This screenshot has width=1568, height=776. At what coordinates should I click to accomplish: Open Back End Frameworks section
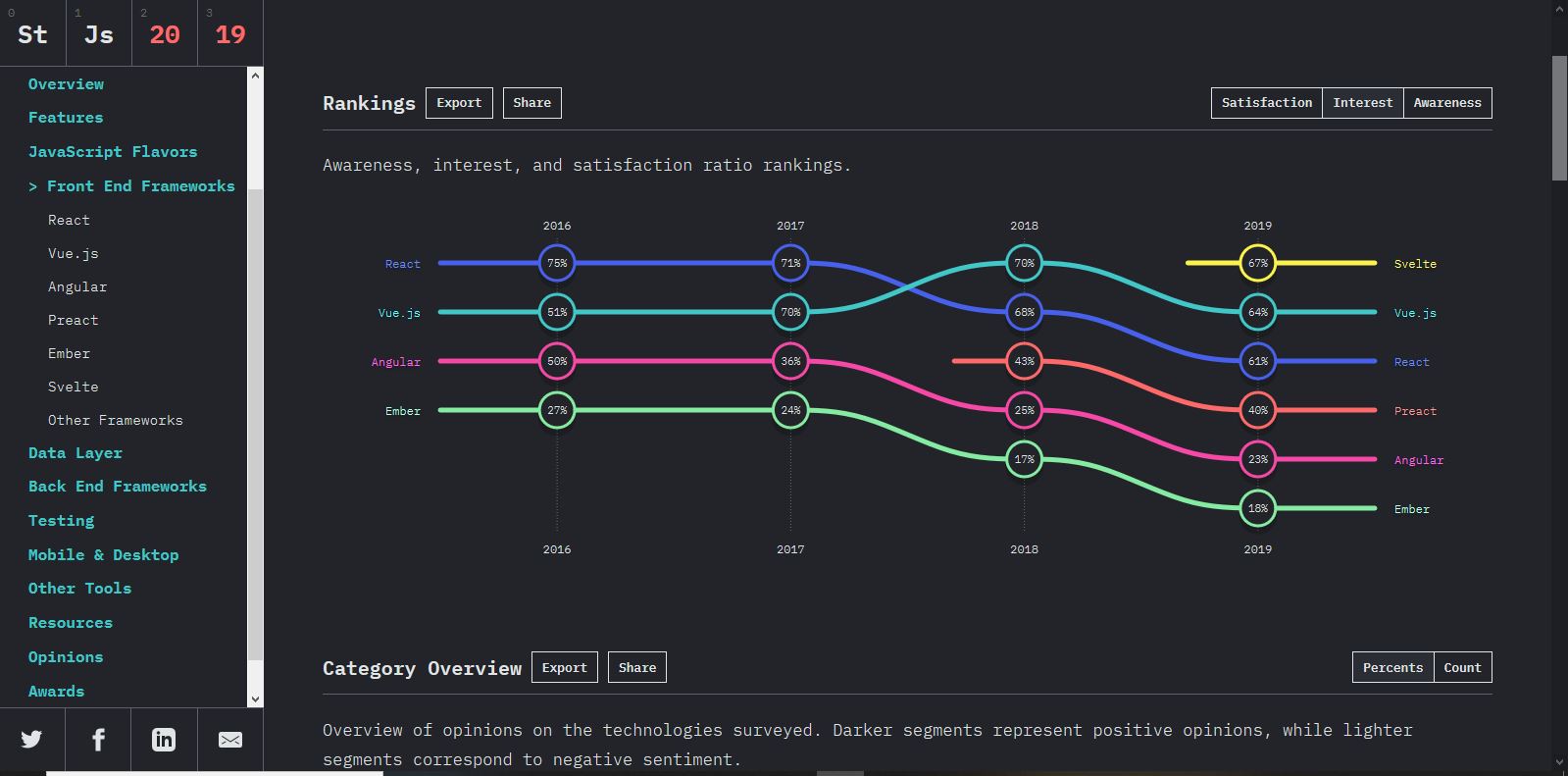click(x=118, y=487)
